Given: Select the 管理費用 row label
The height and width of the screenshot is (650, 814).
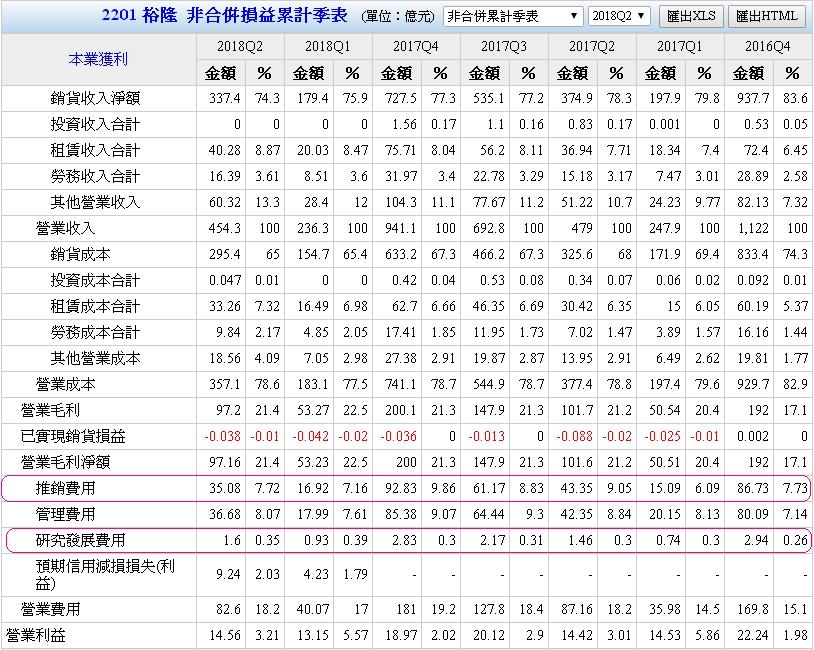Looking at the screenshot, I should (x=65, y=514).
